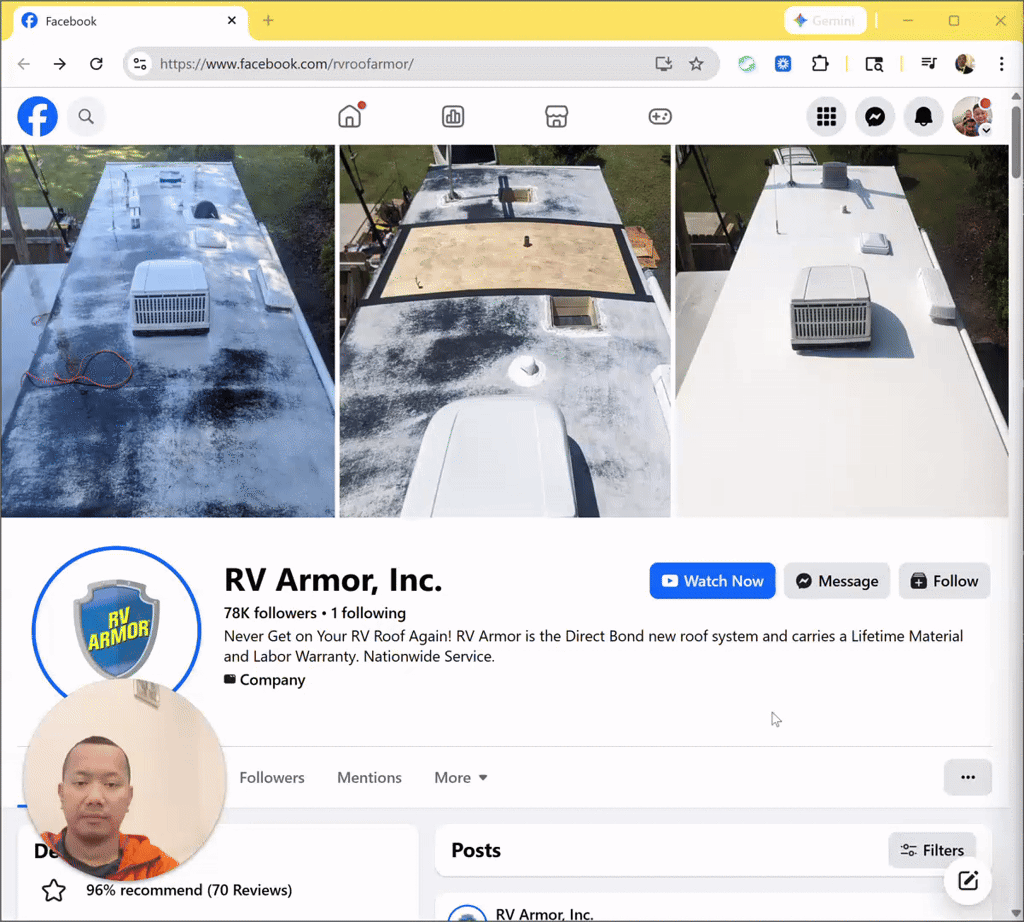The height and width of the screenshot is (922, 1024).
Task: Click the blue gear extension icon
Action: [783, 63]
